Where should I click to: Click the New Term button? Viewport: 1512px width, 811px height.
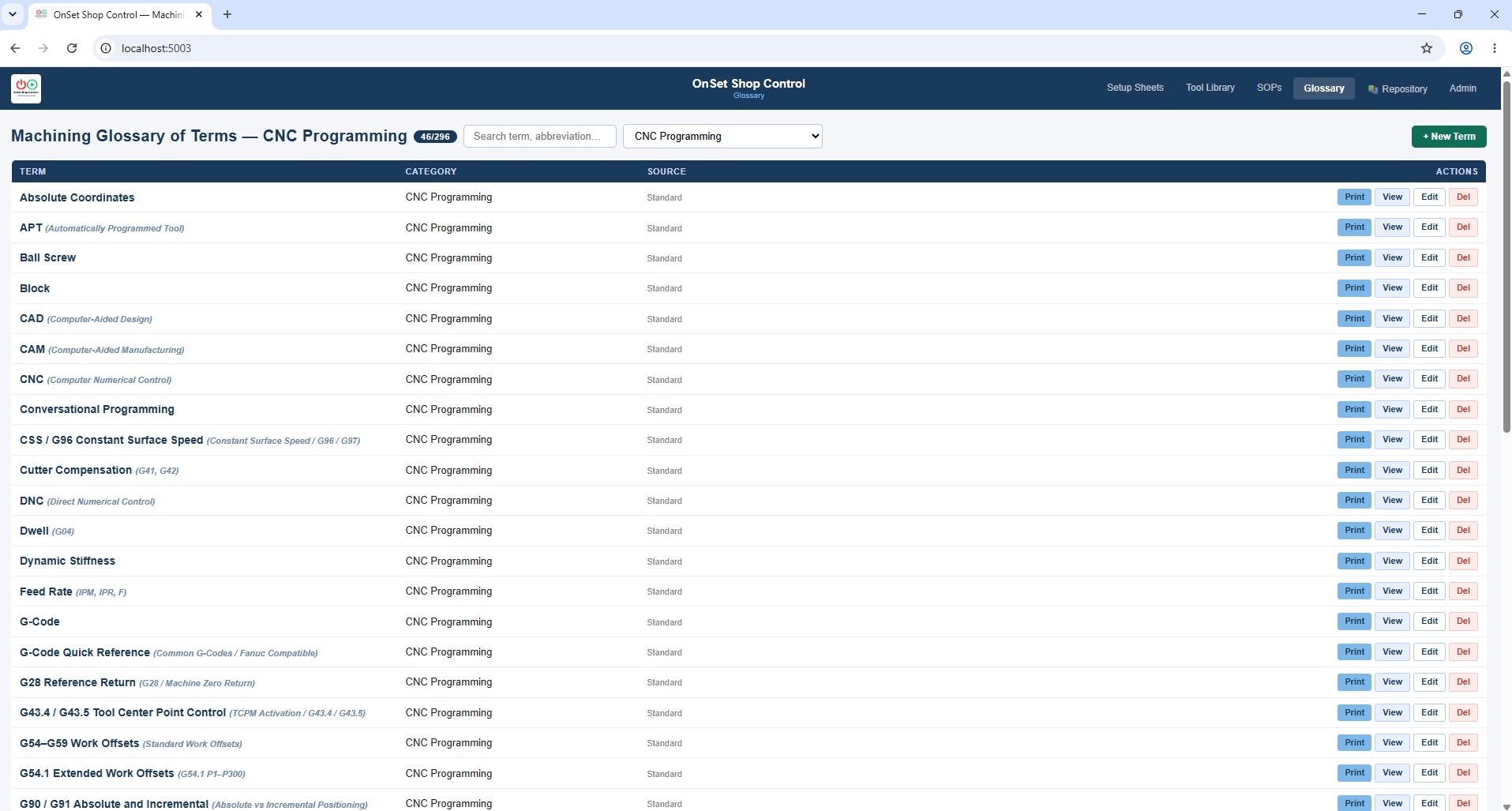point(1449,137)
